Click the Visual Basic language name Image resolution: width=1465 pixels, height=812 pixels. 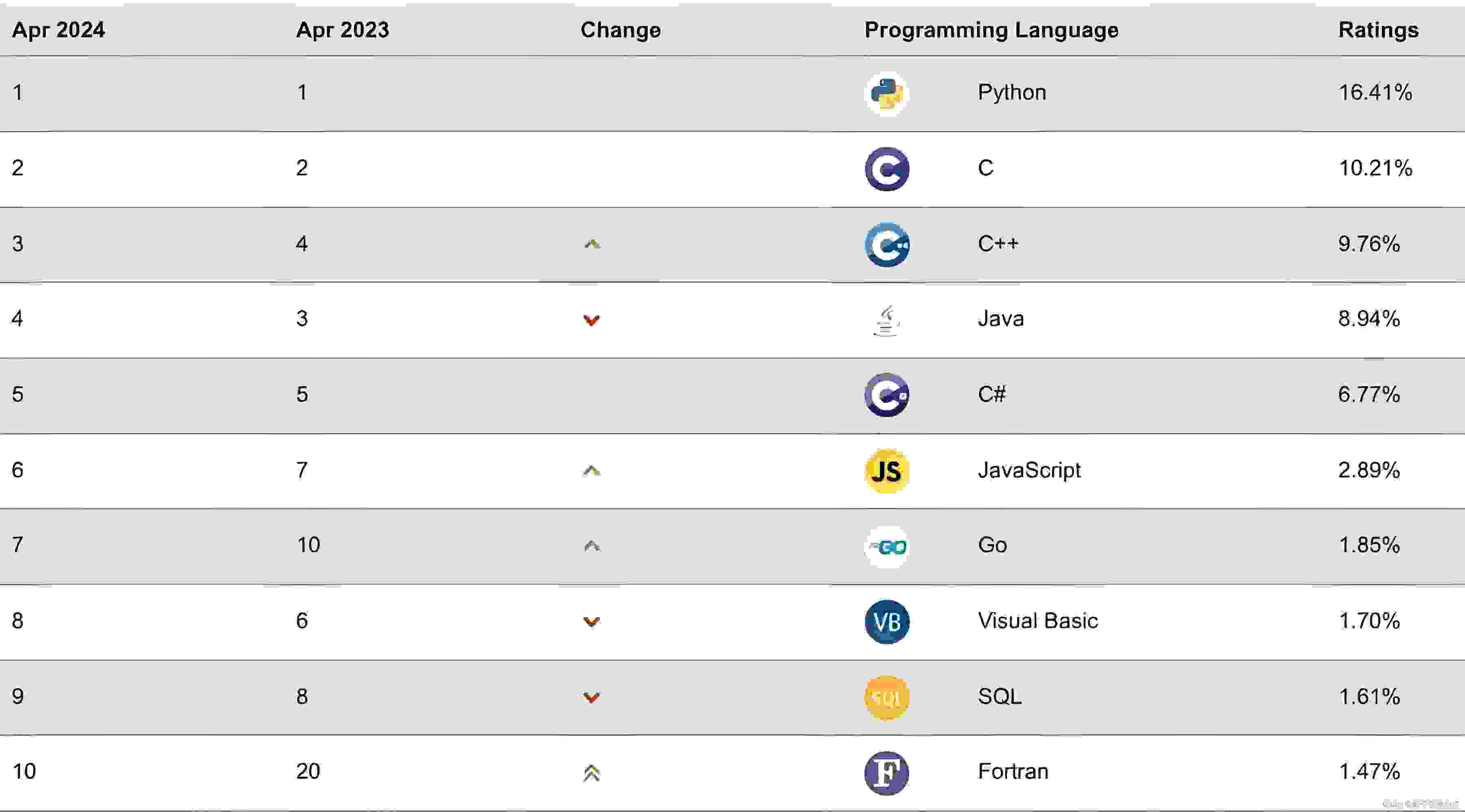[1037, 620]
